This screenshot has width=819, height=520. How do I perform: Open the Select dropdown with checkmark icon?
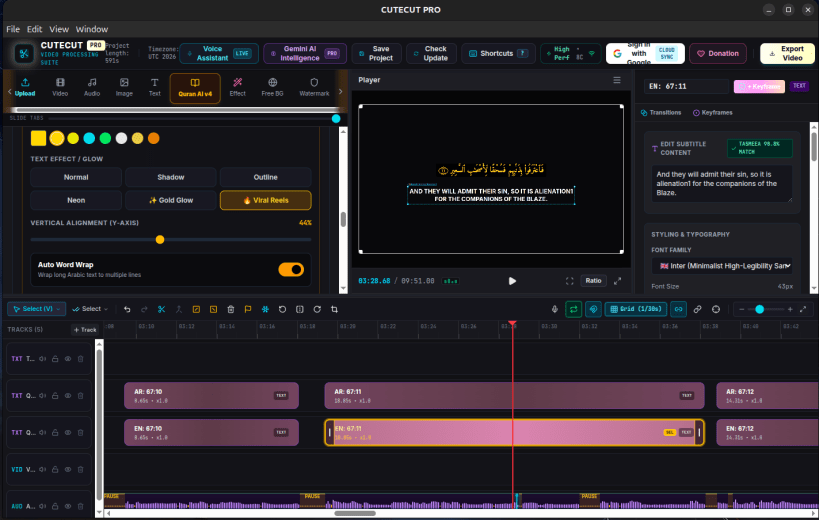coord(90,309)
